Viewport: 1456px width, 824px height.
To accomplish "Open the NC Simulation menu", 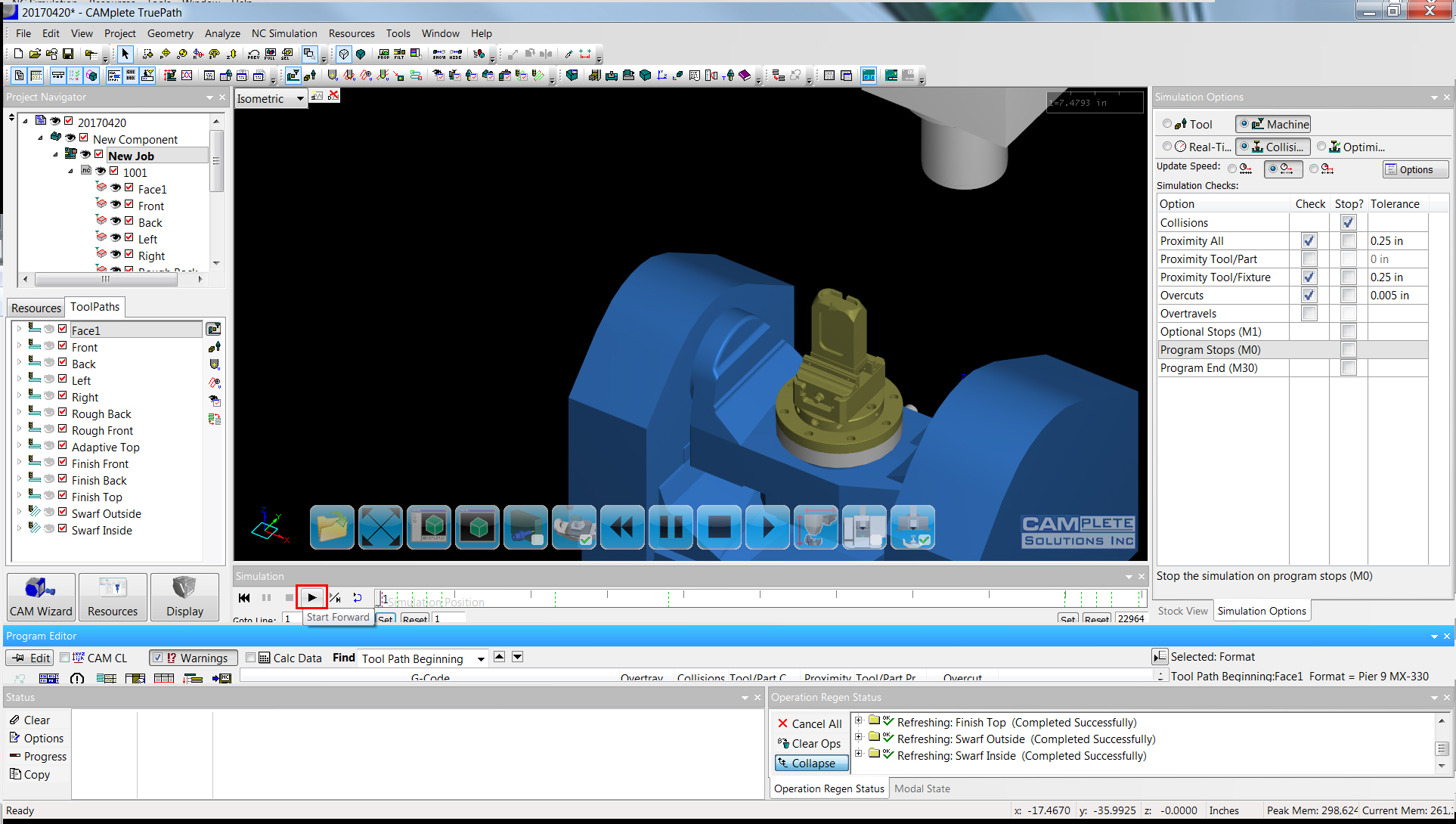I will coord(283,33).
